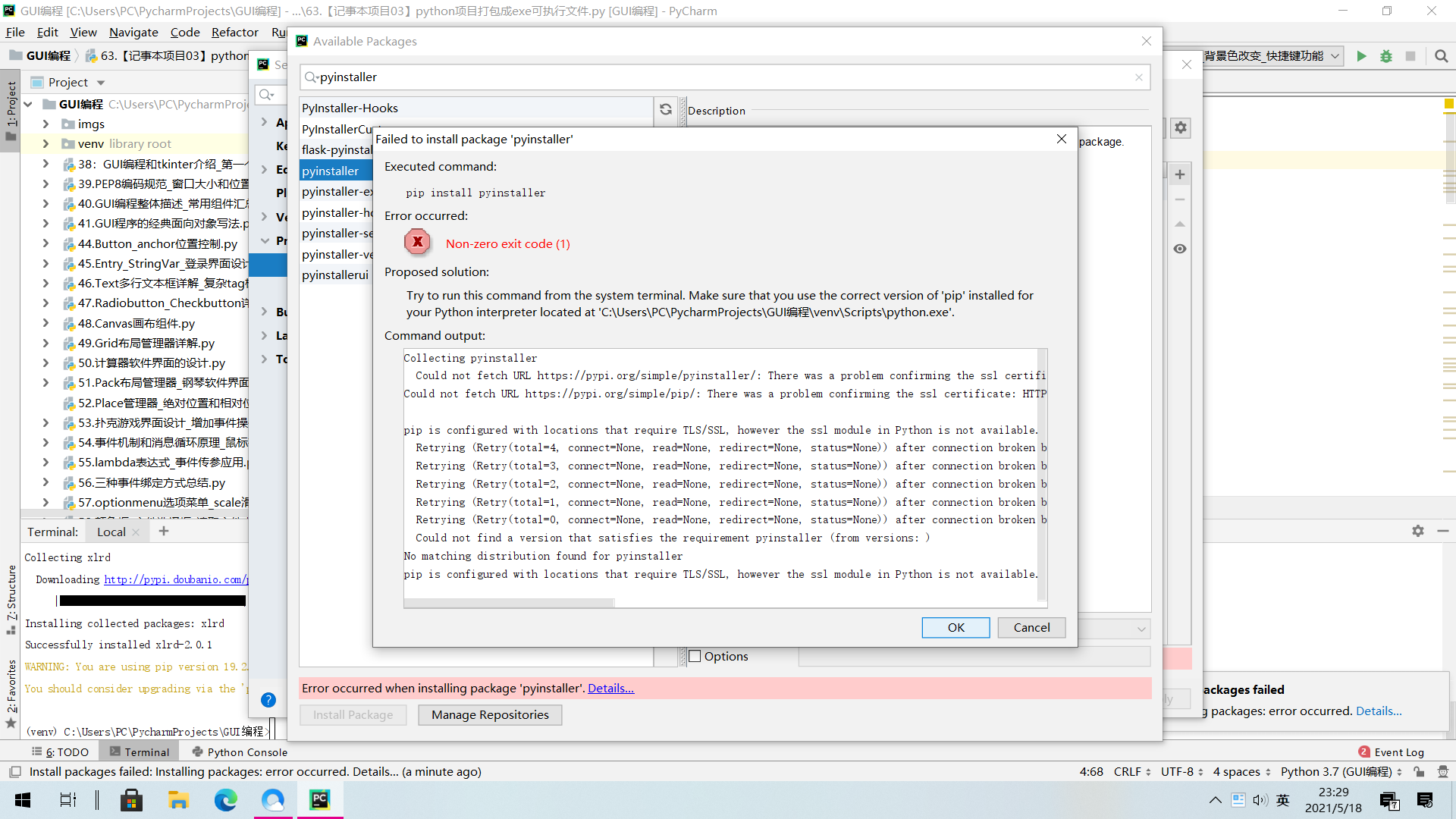Image resolution: width=1456 pixels, height=819 pixels.
Task: Open Details link in package error banner
Action: coord(610,689)
